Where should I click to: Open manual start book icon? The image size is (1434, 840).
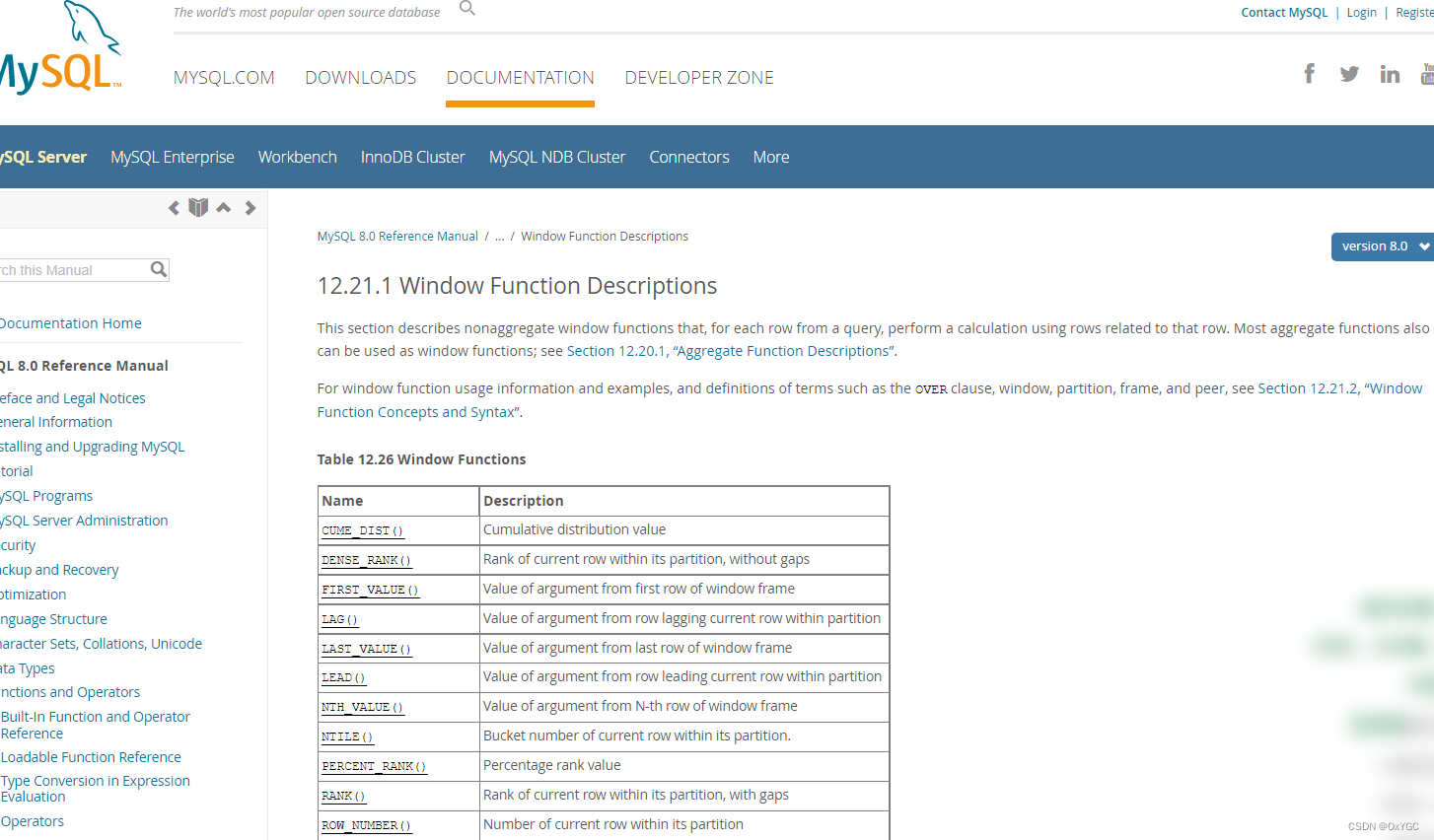pyautogui.click(x=198, y=207)
